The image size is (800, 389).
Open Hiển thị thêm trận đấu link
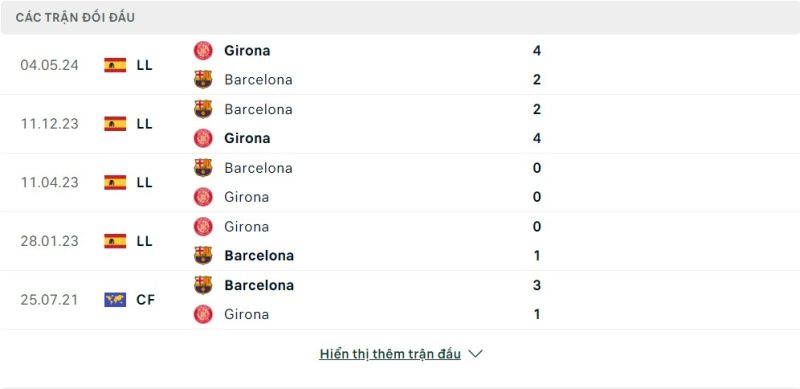point(390,354)
